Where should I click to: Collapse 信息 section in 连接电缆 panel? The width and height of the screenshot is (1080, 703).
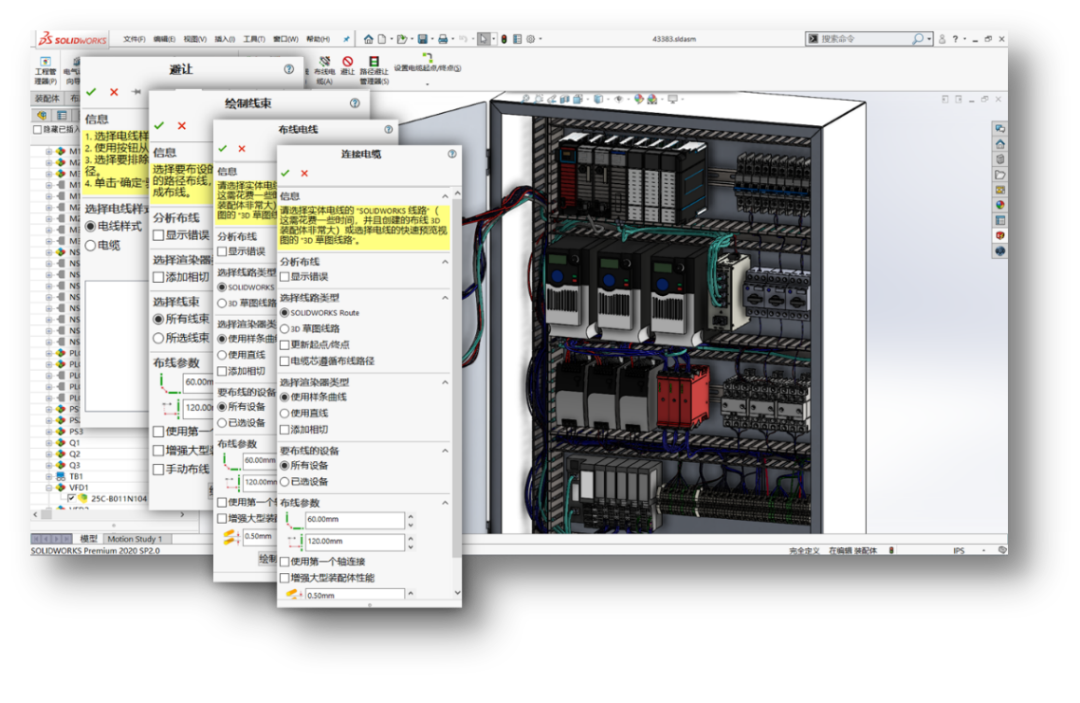pos(445,196)
